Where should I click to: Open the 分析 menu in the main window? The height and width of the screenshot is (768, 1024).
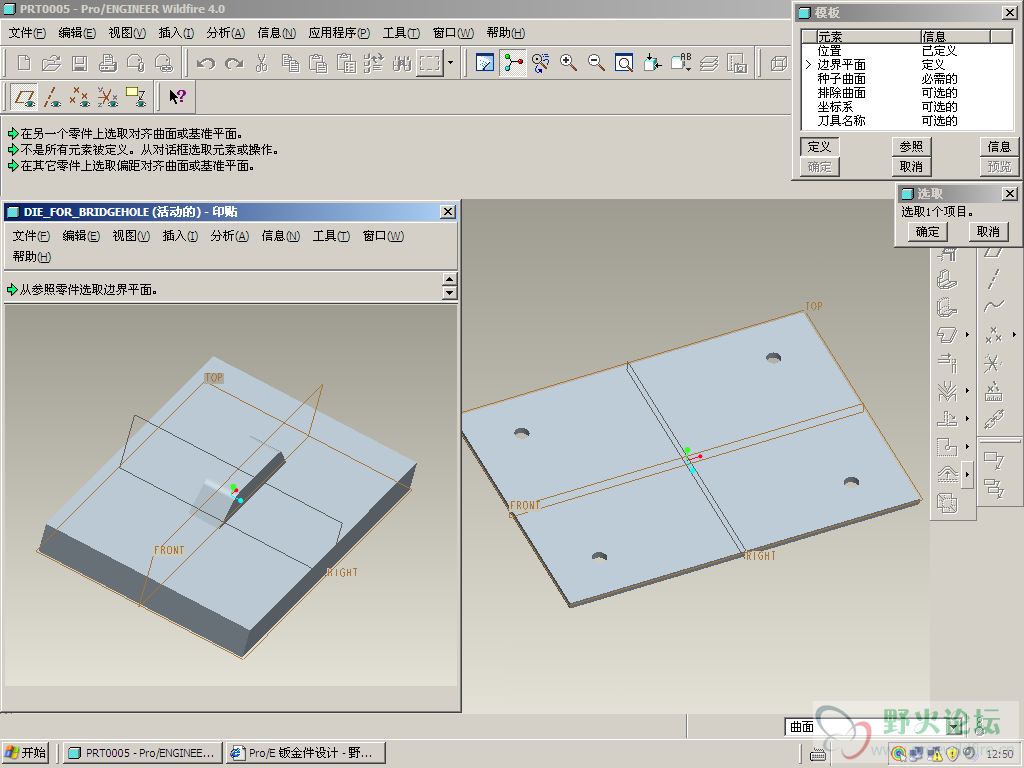tap(225, 33)
